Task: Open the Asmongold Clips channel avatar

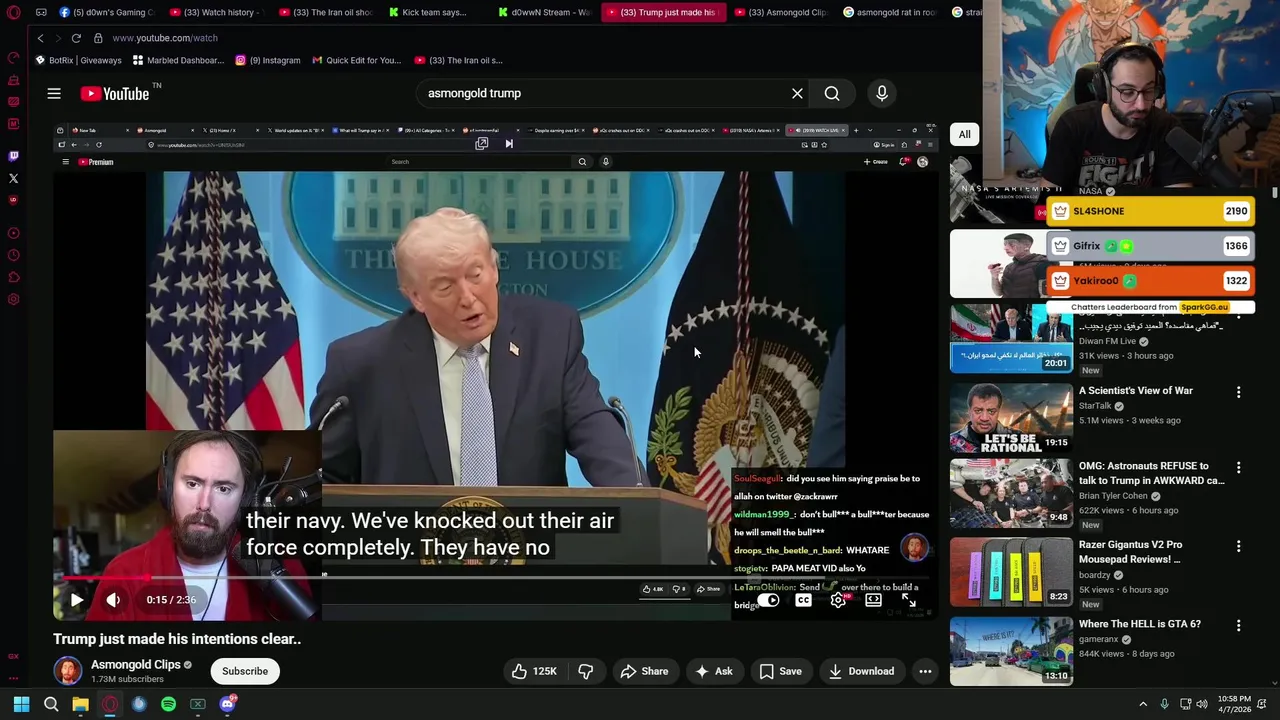Action: [x=68, y=671]
